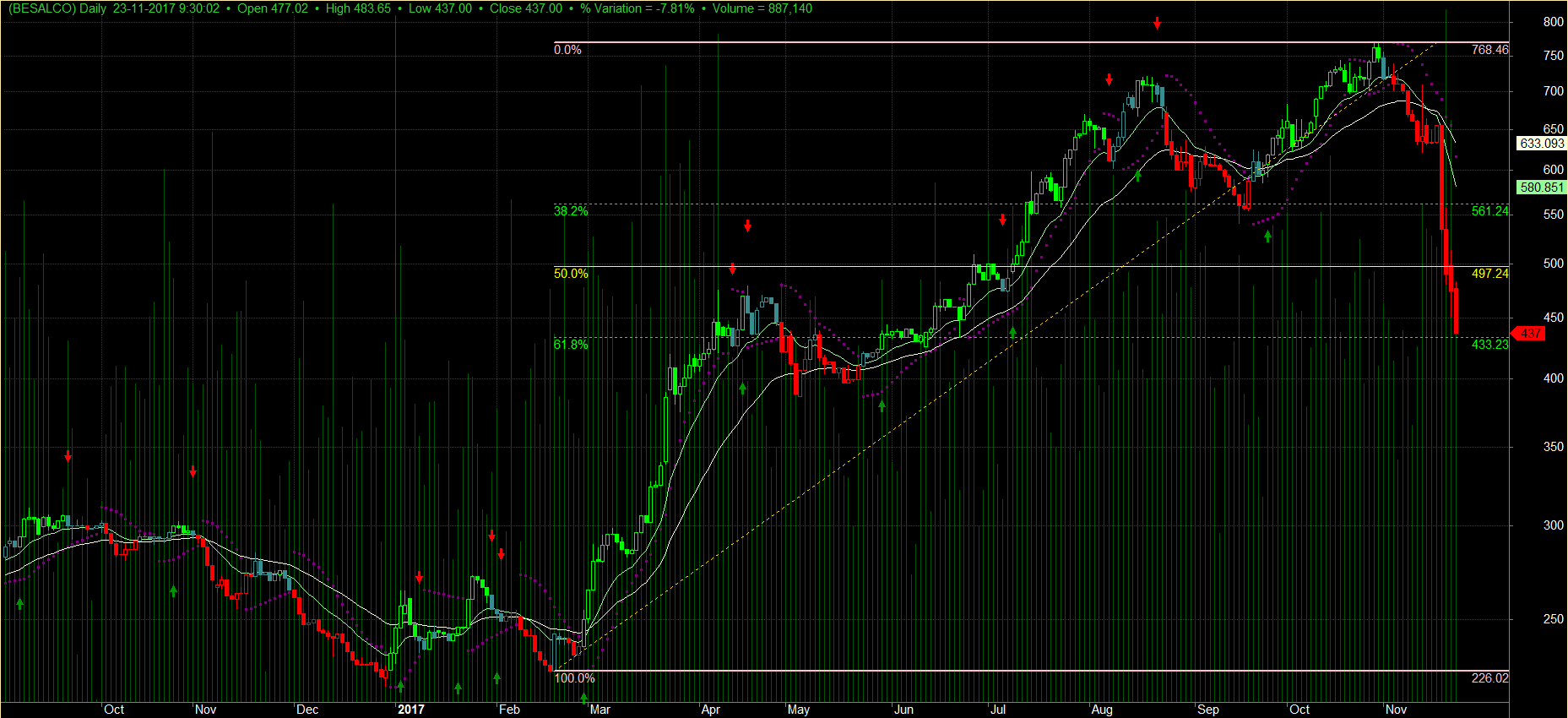Screen dimensions: 1568x718
Task: Click the Feb date axis label
Action: [509, 710]
